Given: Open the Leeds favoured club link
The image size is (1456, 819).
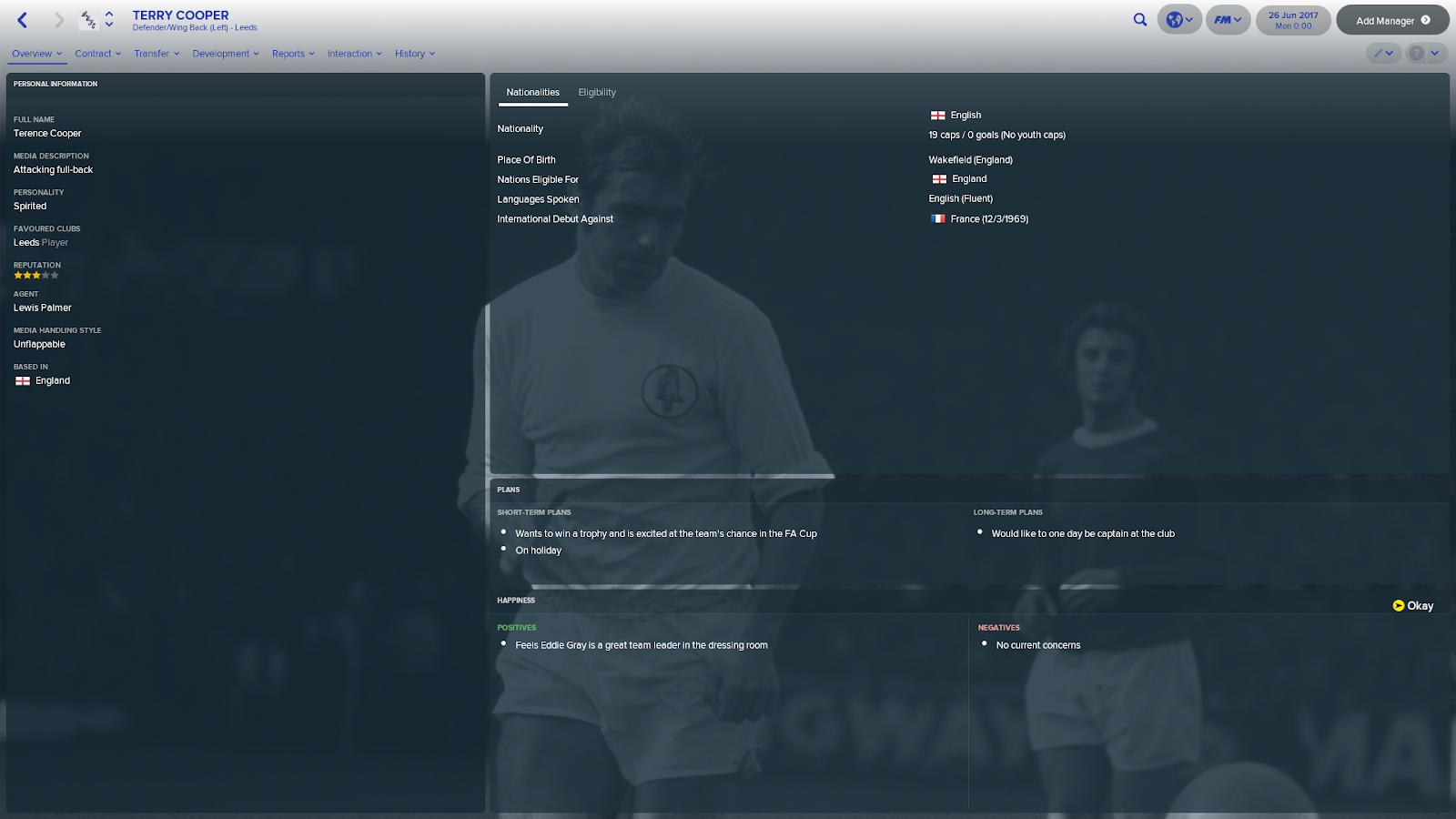Looking at the screenshot, I should [x=26, y=243].
